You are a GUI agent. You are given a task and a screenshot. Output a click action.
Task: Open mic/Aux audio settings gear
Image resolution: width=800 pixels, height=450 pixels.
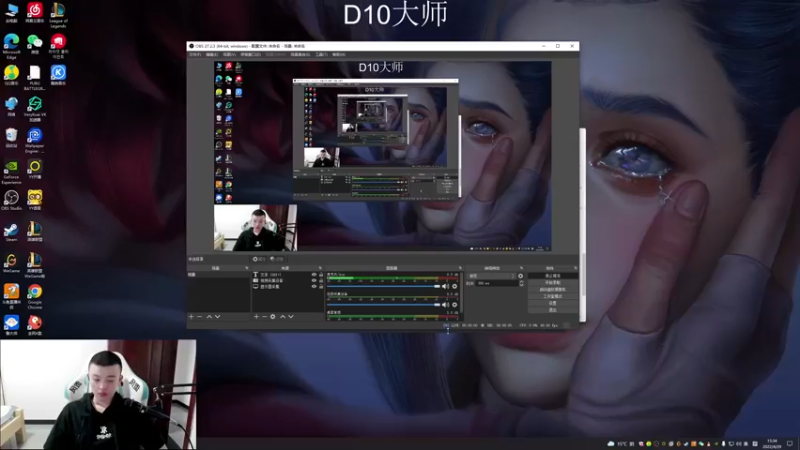tap(455, 286)
